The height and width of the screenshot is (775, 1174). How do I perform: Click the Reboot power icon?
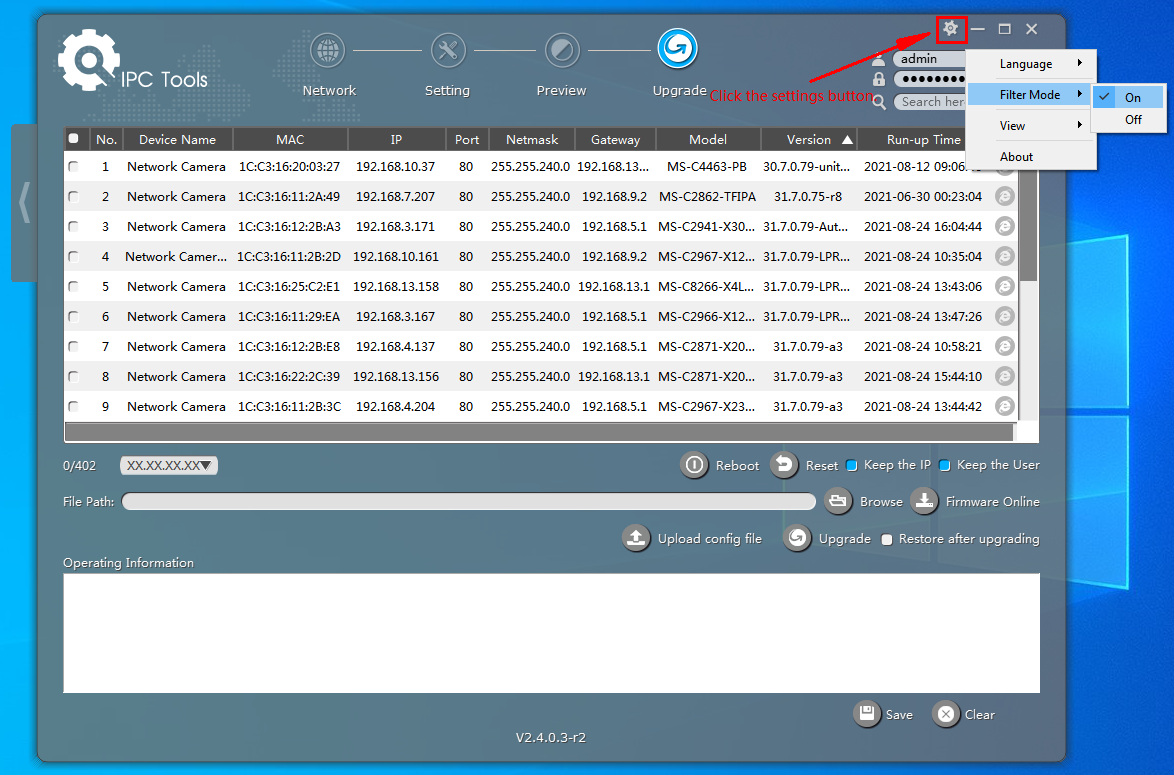(x=694, y=465)
